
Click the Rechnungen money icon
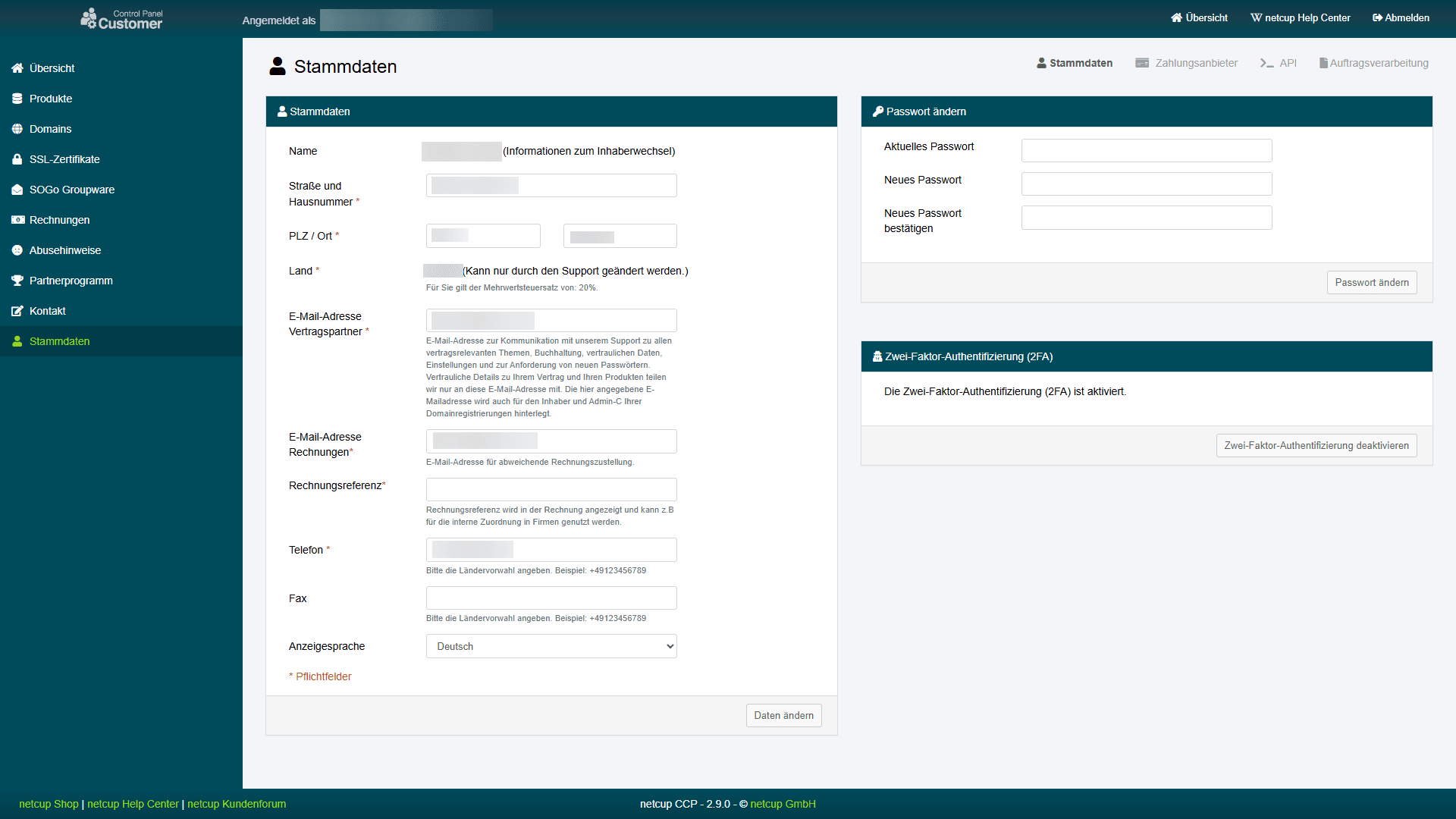point(17,220)
